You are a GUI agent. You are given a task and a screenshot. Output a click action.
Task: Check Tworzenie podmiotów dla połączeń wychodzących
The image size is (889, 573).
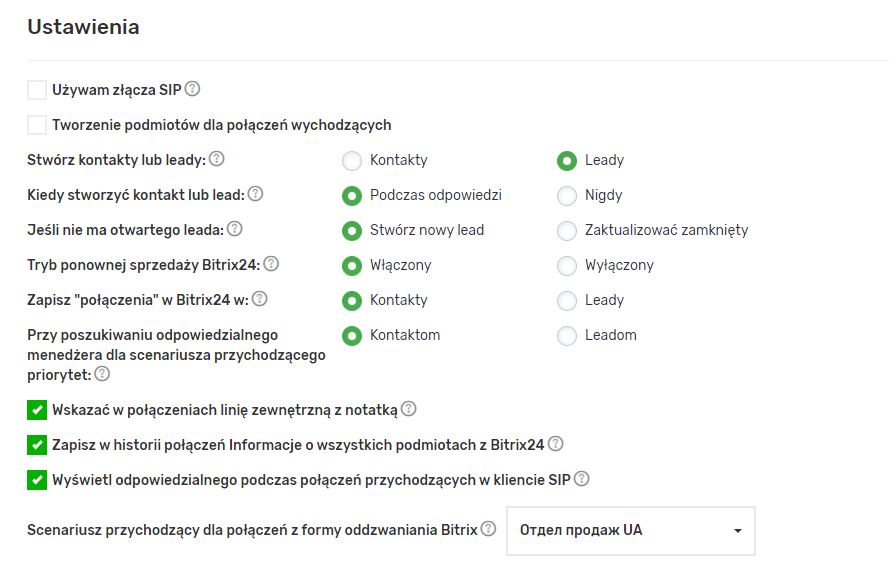point(37,125)
